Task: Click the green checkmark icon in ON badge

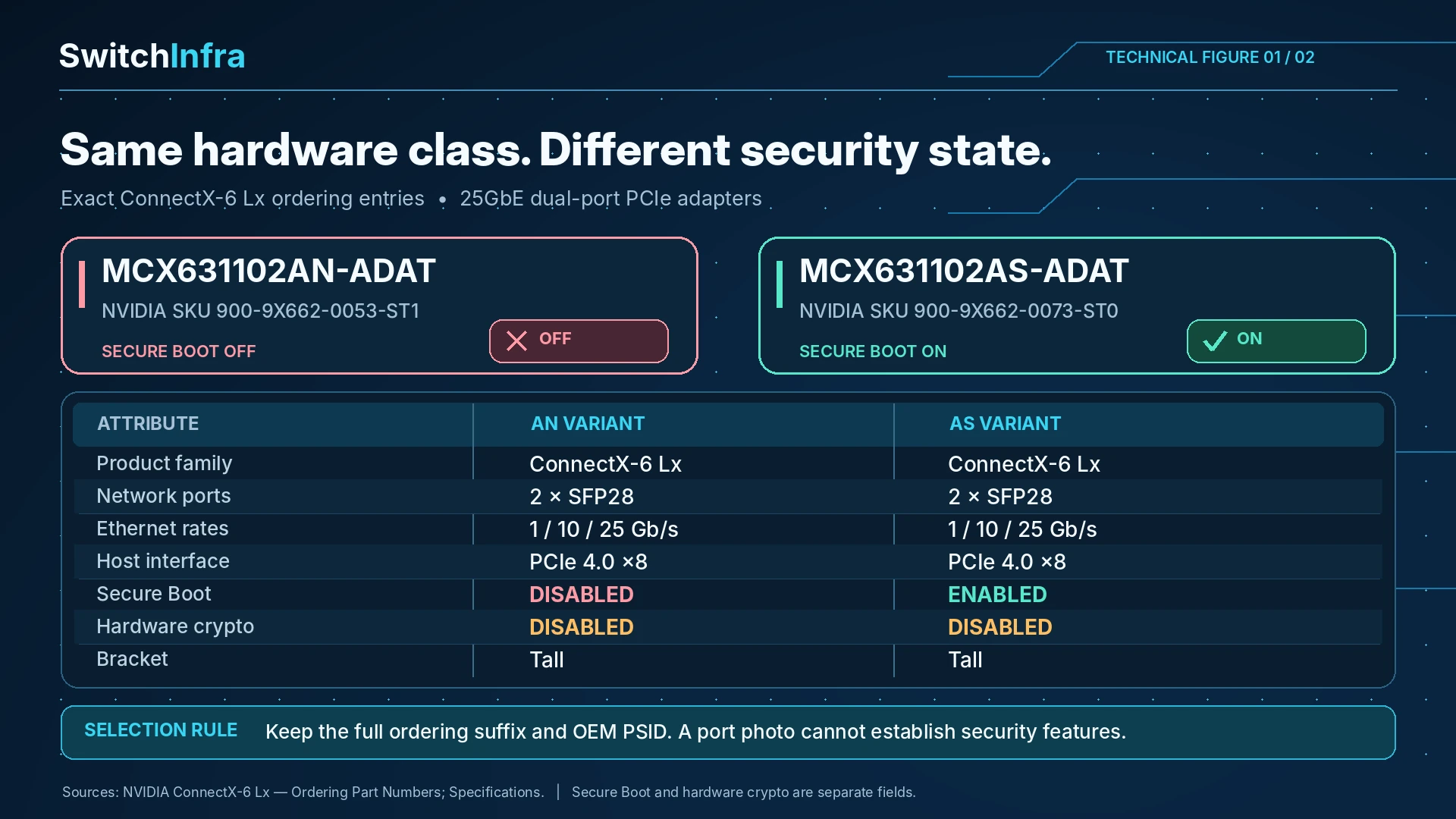Action: click(1215, 340)
